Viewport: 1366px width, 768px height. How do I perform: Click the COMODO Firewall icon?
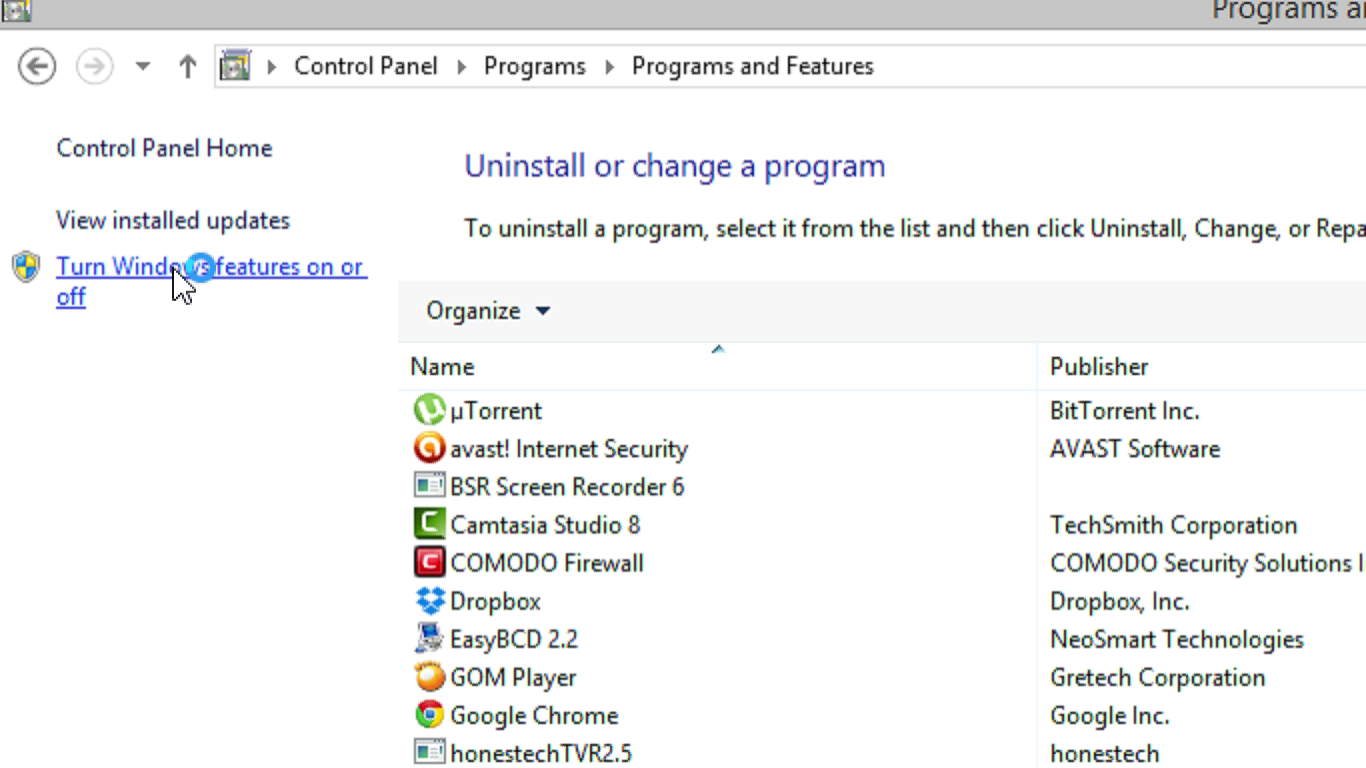pos(429,562)
